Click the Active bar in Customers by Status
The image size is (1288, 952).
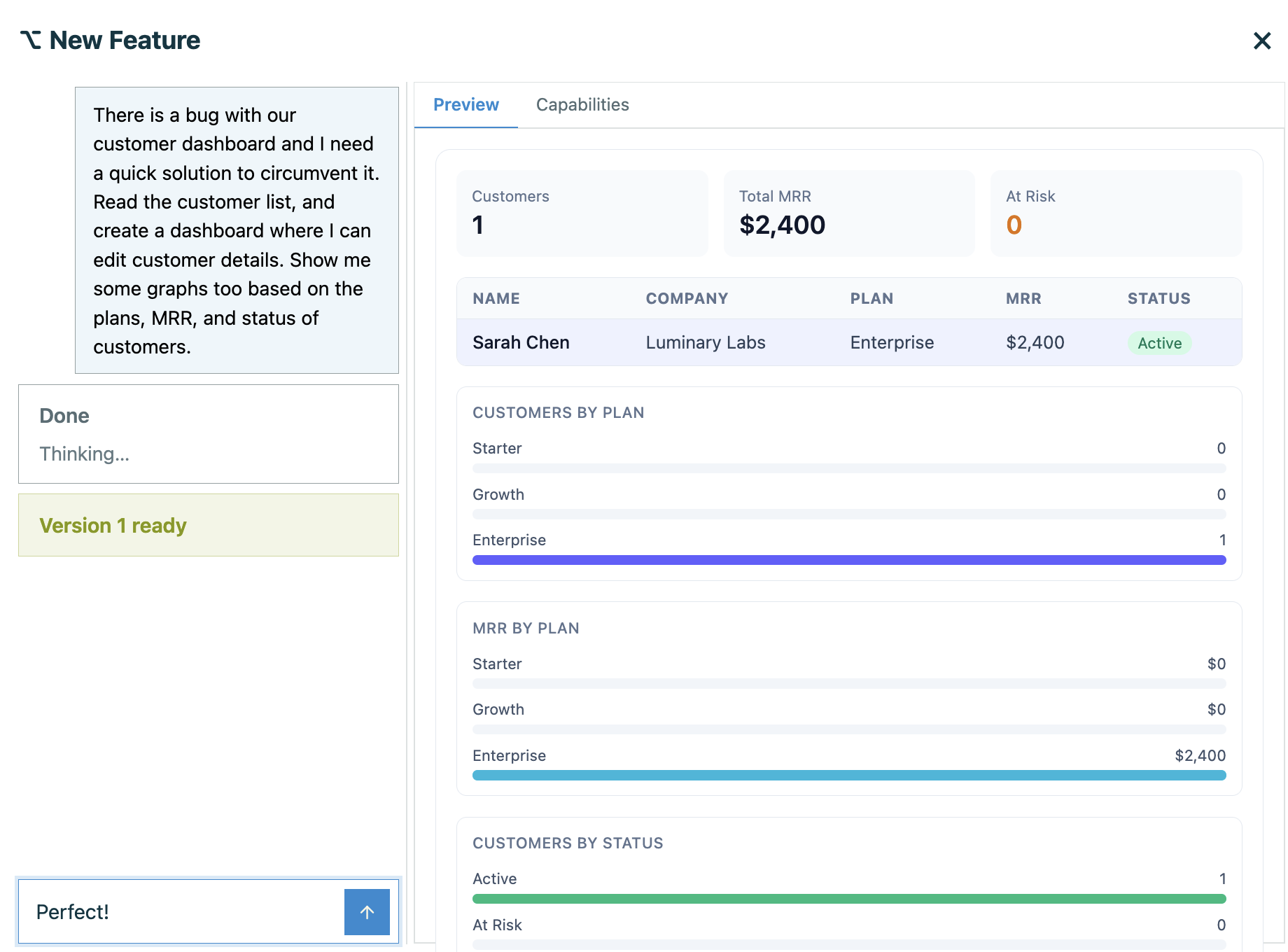[849, 899]
